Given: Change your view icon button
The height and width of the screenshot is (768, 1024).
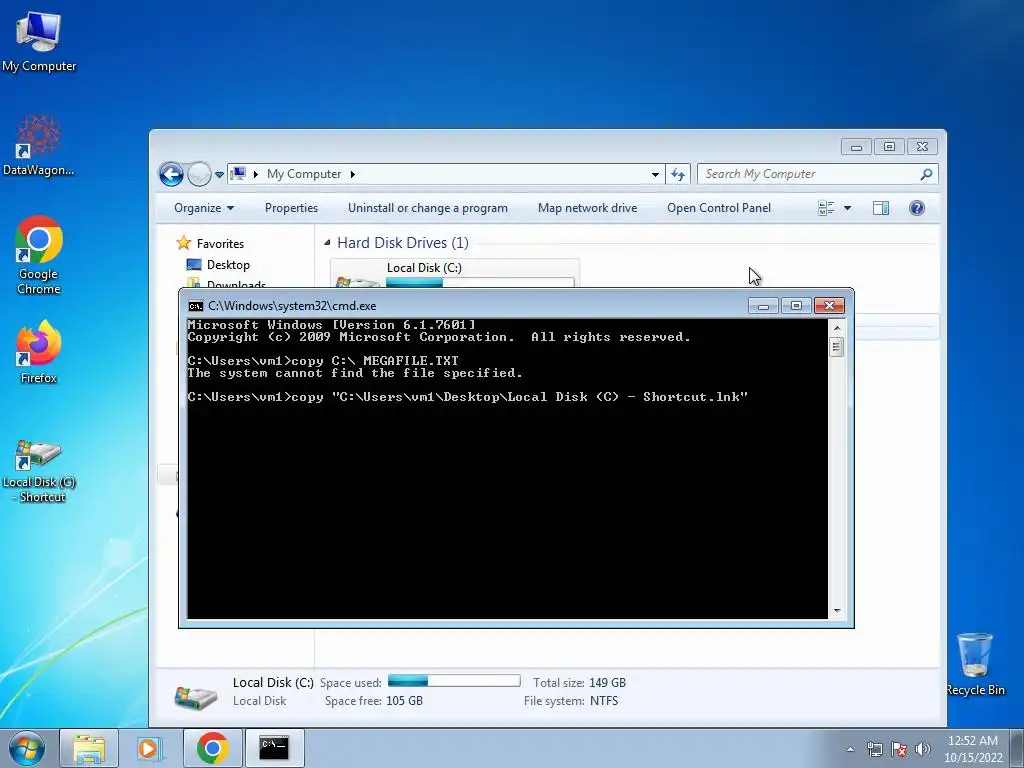Looking at the screenshot, I should coord(826,208).
